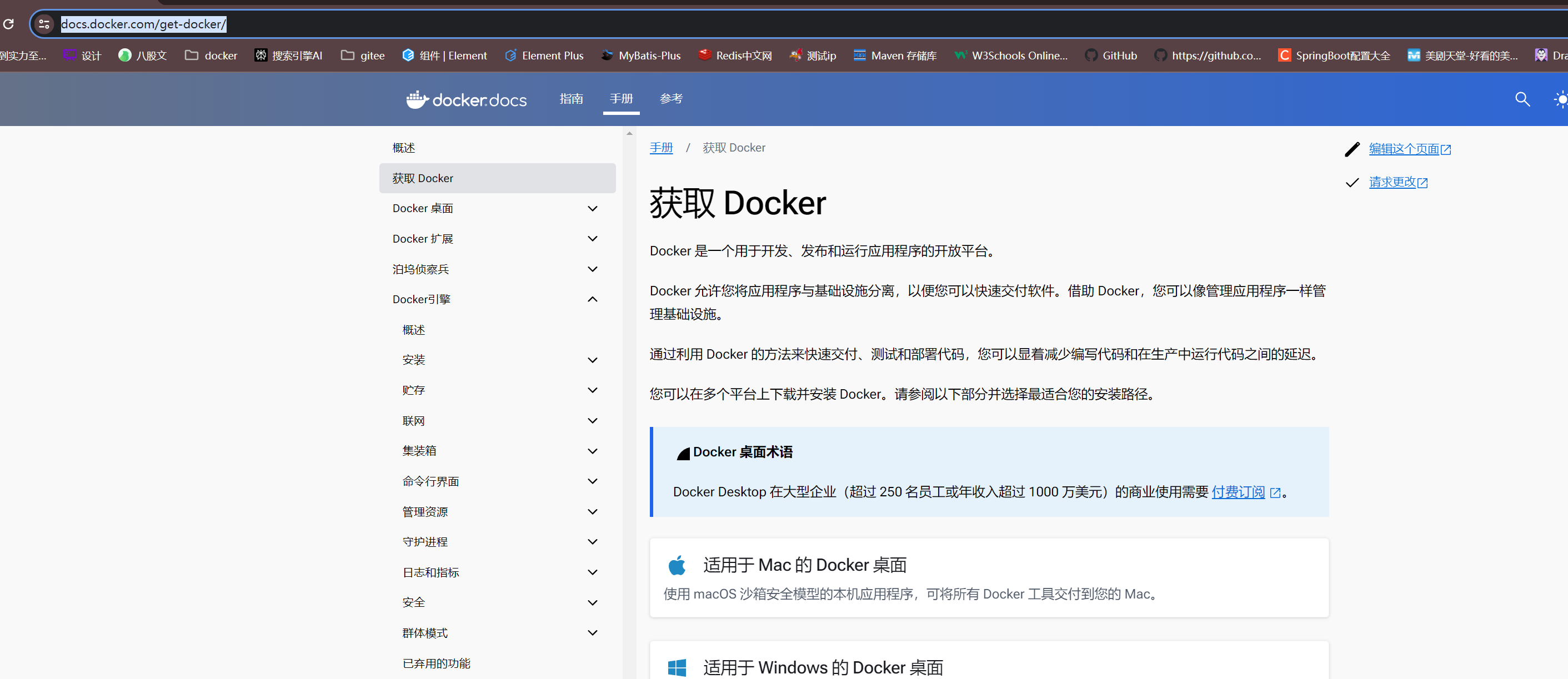1568x679 pixels.
Task: Click the 请求更改 link
Action: pos(1397,182)
